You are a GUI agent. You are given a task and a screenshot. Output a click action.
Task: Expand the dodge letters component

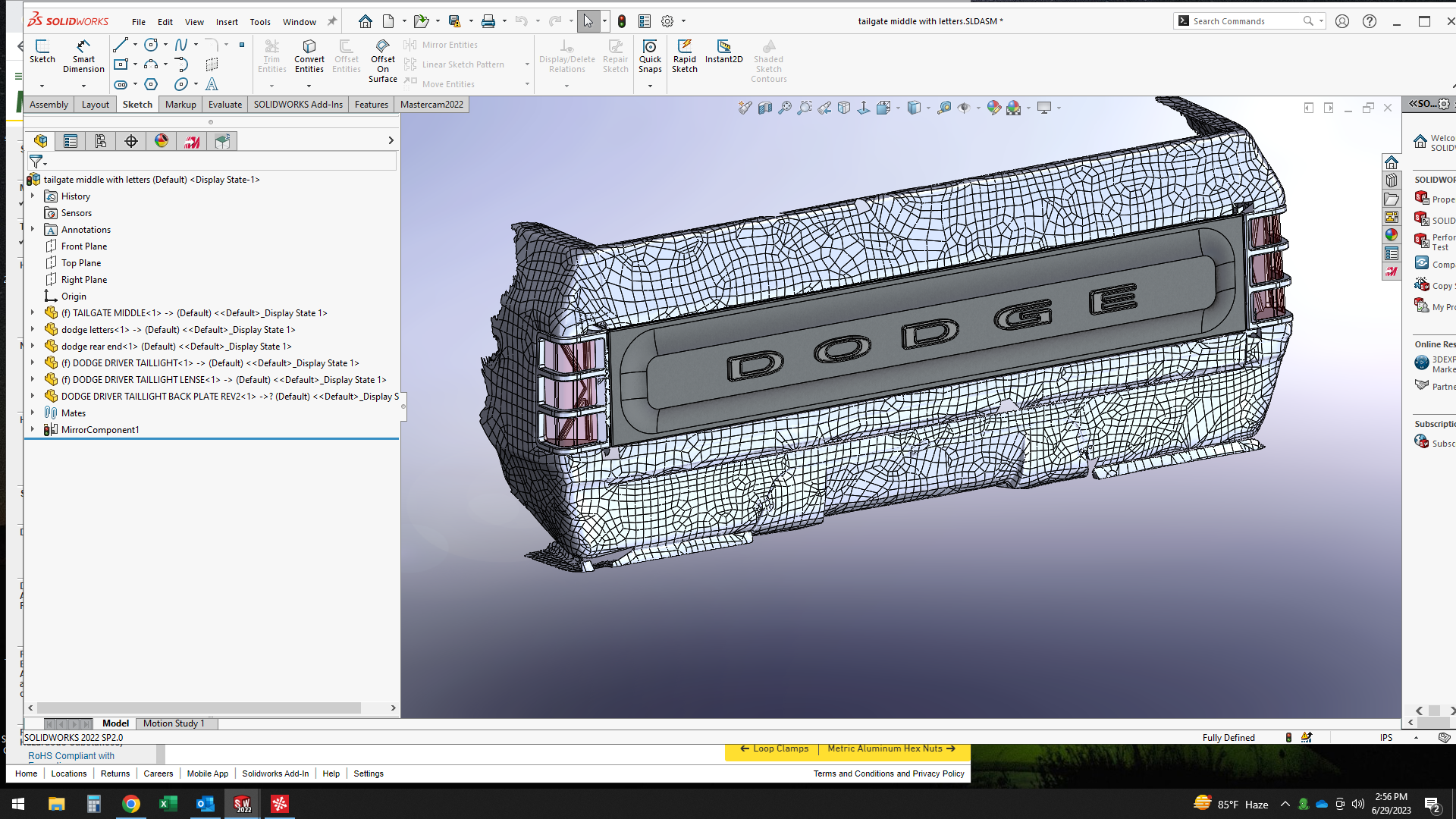pos(33,329)
